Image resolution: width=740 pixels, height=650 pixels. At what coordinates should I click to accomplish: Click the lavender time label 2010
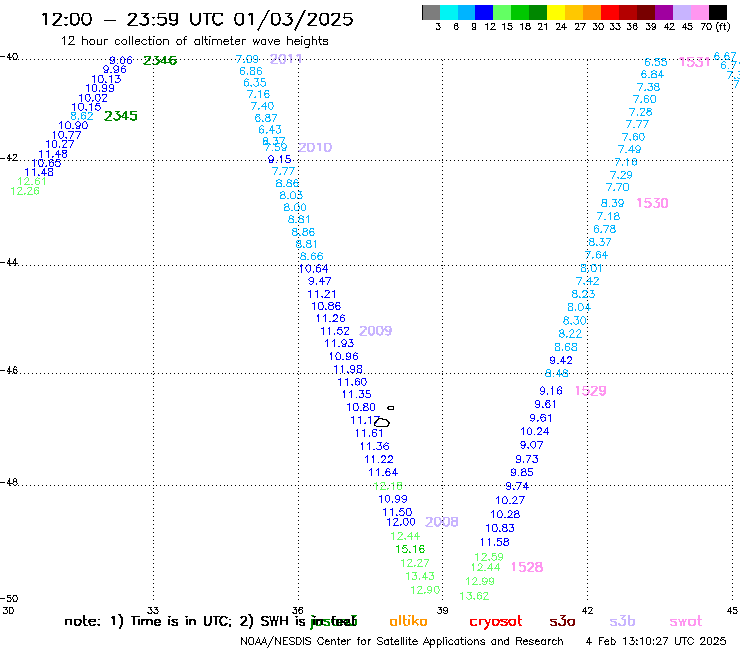point(315,147)
